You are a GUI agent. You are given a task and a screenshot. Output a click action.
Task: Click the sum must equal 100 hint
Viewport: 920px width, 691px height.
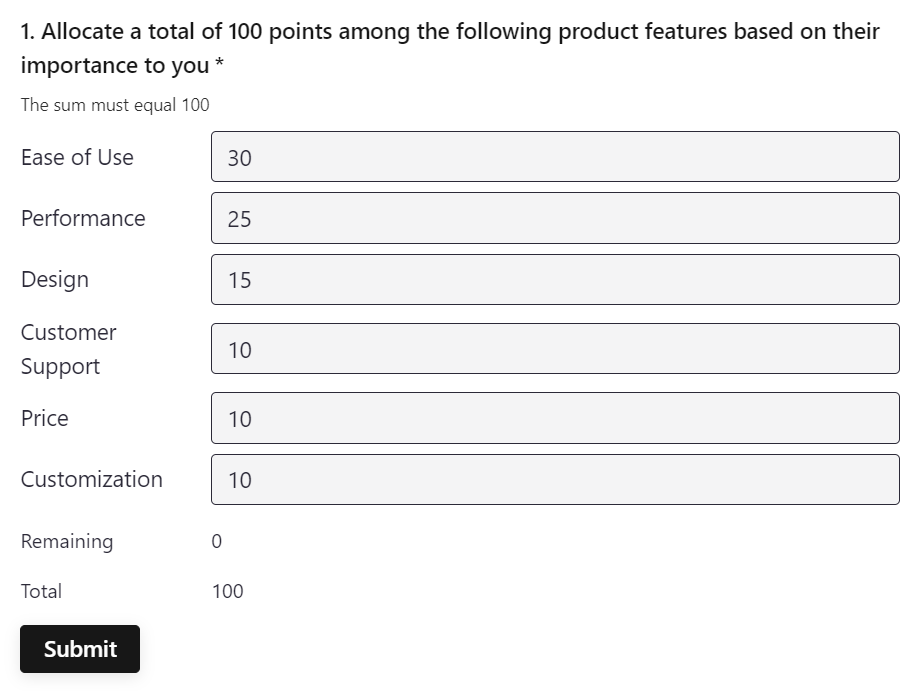coord(115,104)
